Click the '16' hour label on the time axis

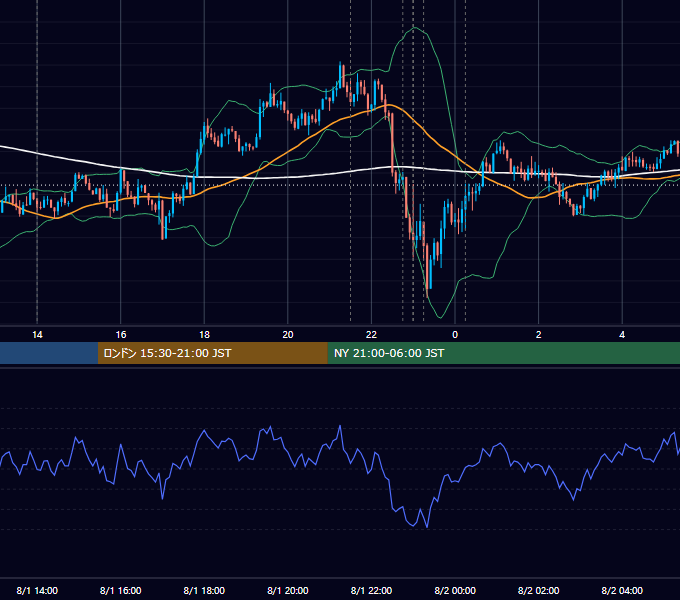(121, 335)
